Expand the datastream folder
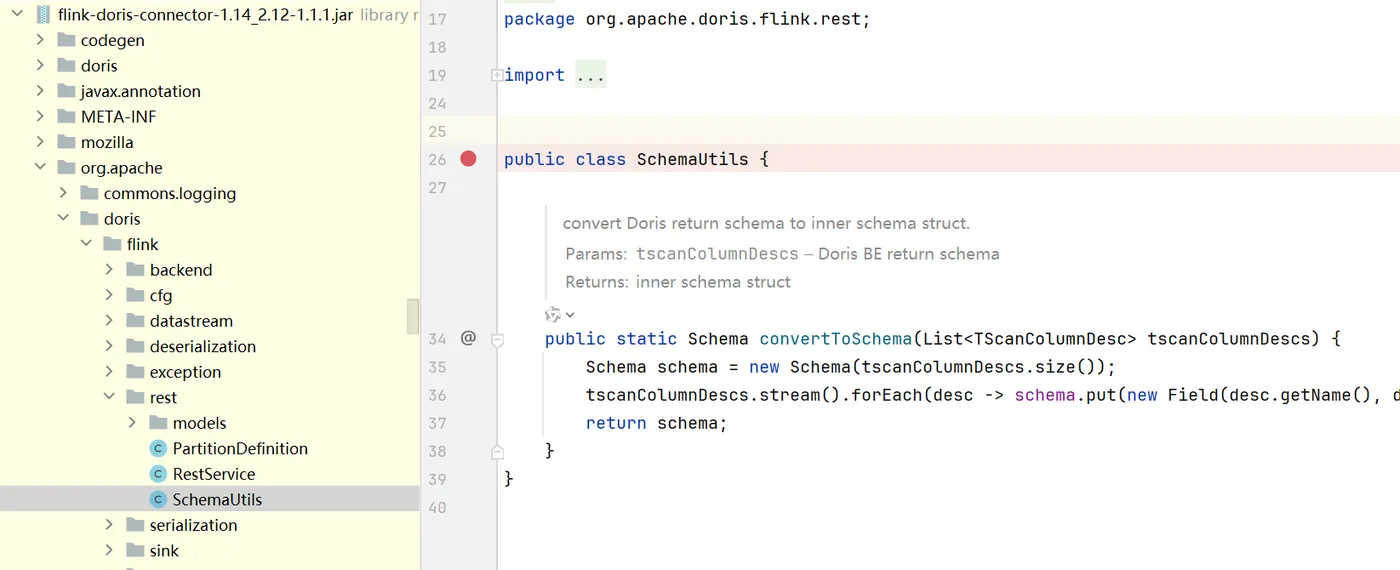The image size is (1400, 570). coord(109,321)
